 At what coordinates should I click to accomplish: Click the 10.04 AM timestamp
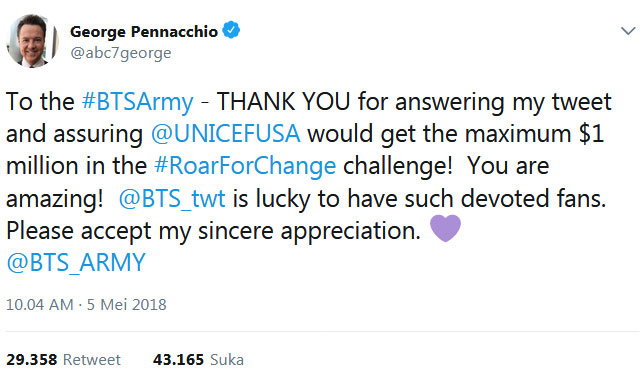(x=40, y=305)
